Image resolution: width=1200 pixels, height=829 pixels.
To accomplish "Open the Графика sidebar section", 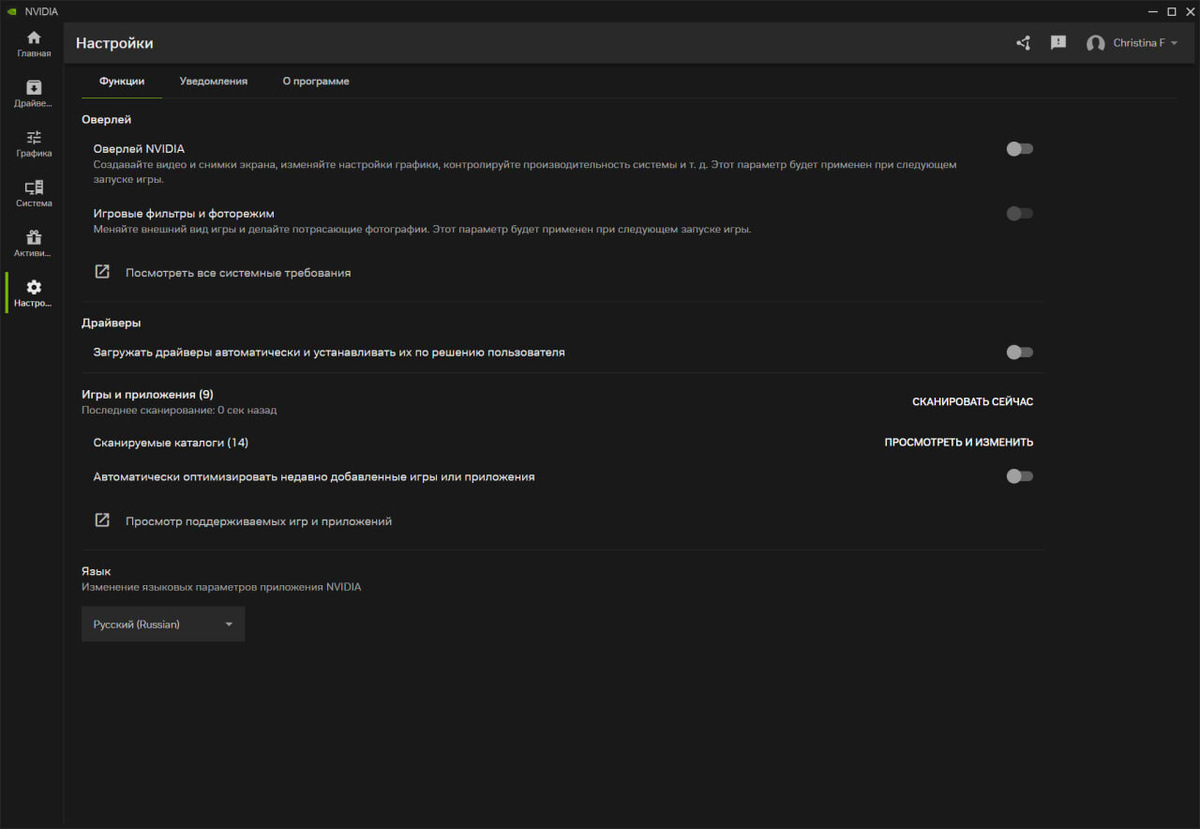I will pyautogui.click(x=33, y=144).
